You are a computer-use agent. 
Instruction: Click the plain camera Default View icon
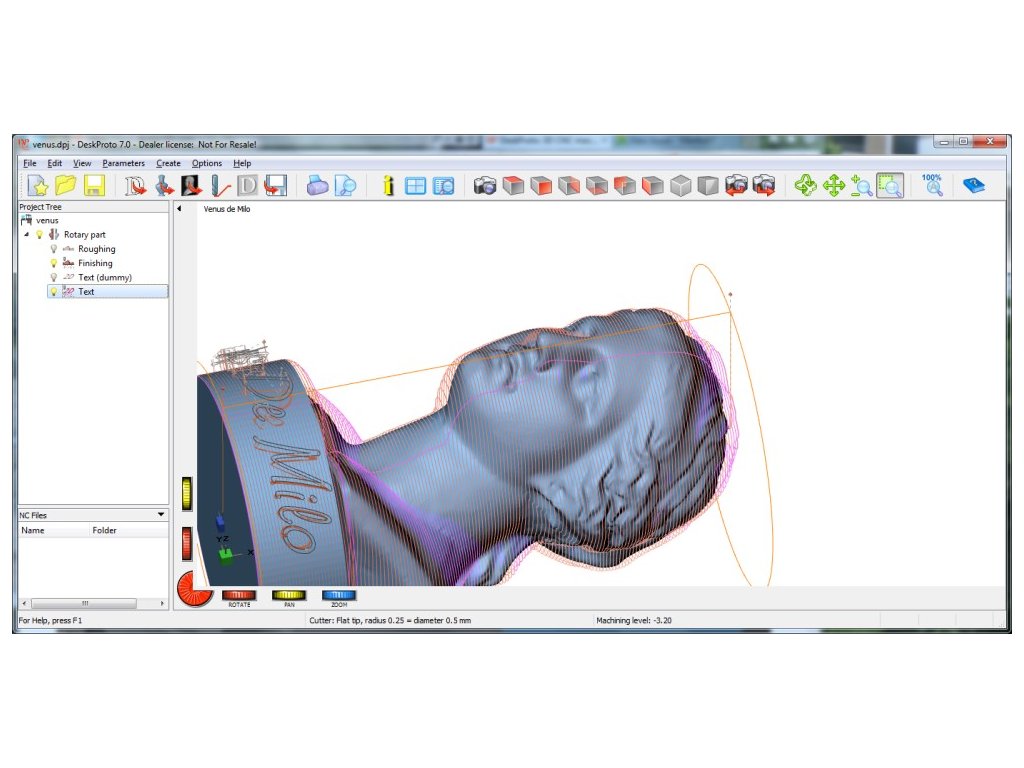[x=485, y=186]
